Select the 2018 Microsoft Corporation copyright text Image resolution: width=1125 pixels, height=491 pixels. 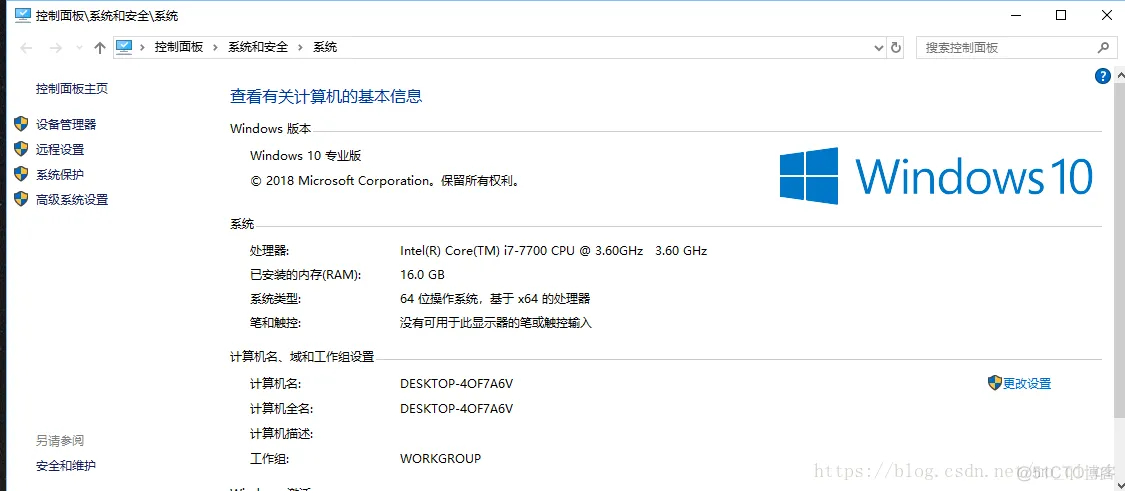tap(385, 181)
